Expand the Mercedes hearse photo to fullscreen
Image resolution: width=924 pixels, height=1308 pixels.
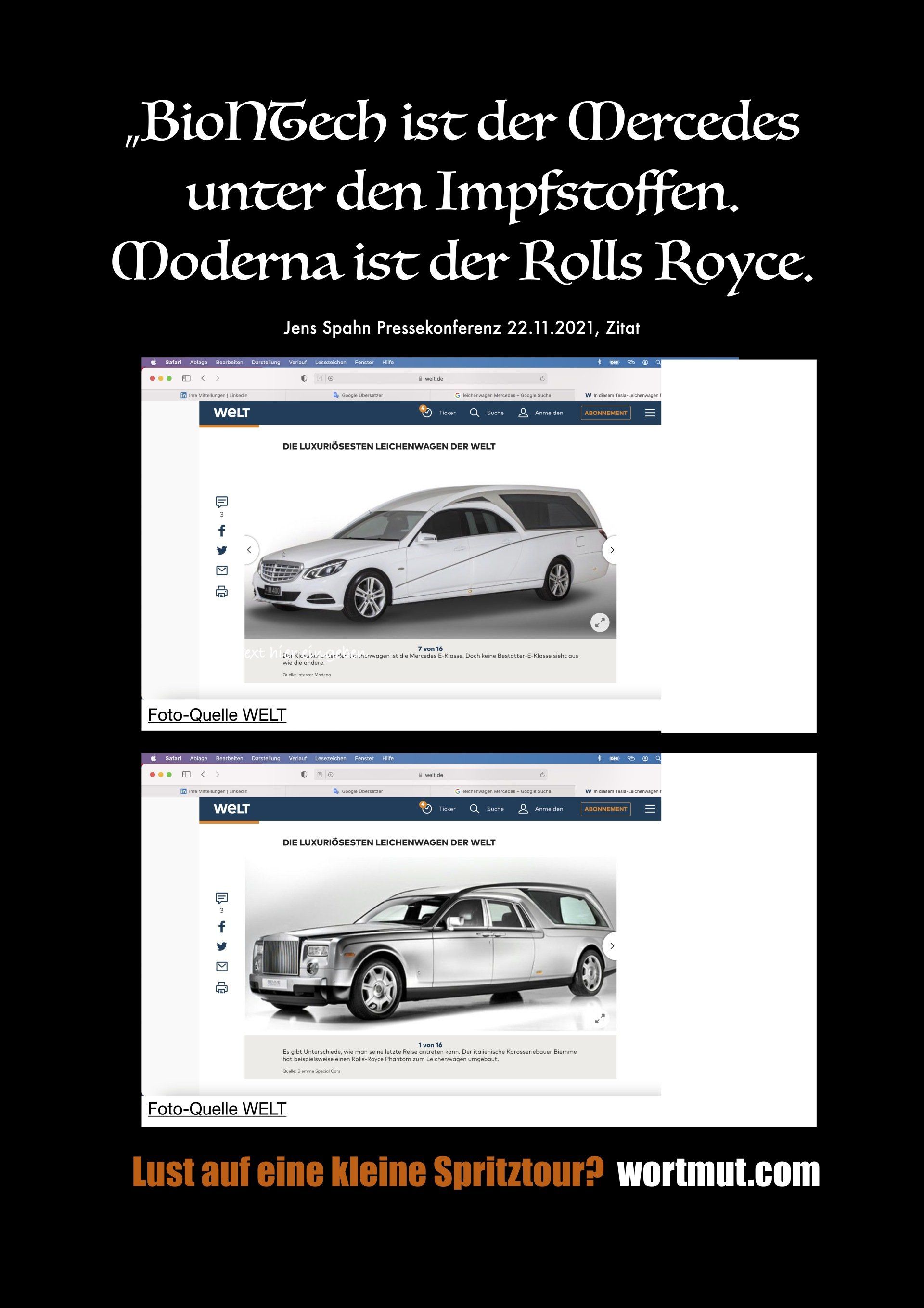[x=600, y=622]
